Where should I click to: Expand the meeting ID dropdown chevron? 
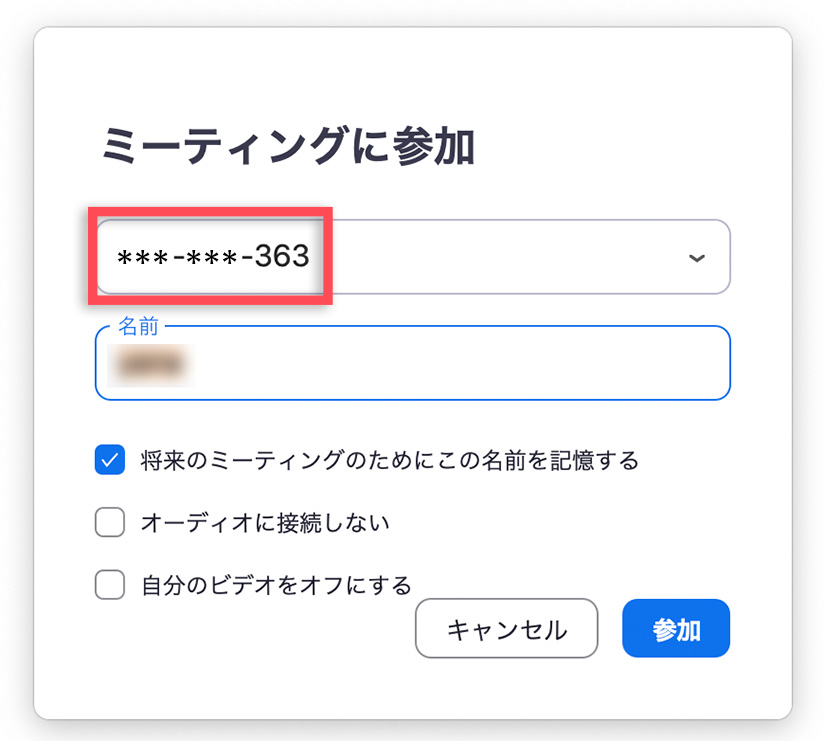click(x=697, y=258)
